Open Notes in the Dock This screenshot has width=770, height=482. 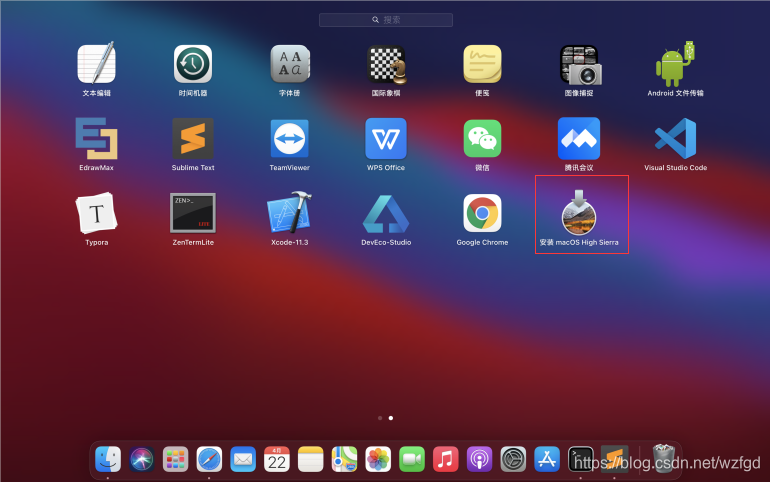[310, 459]
